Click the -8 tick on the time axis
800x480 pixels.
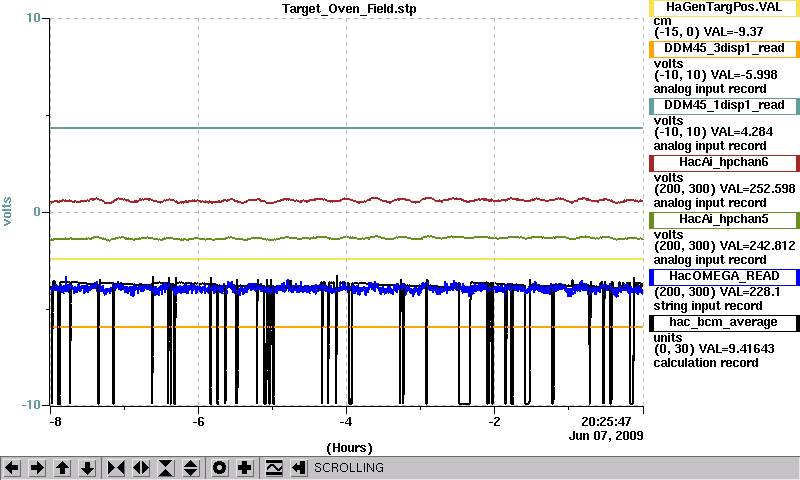(55, 422)
